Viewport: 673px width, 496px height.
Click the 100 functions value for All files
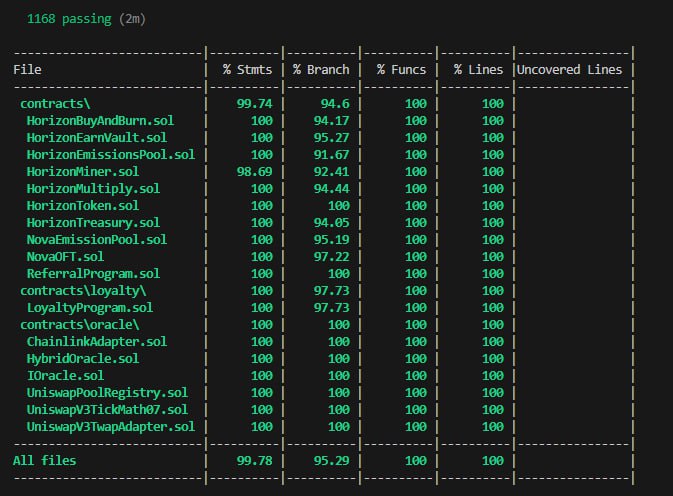click(416, 460)
